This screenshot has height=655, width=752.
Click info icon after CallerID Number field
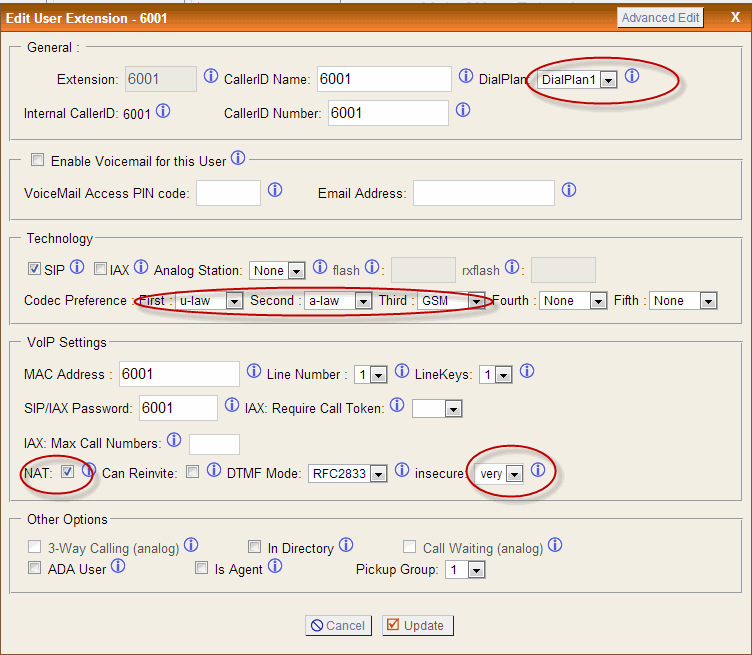pos(463,110)
